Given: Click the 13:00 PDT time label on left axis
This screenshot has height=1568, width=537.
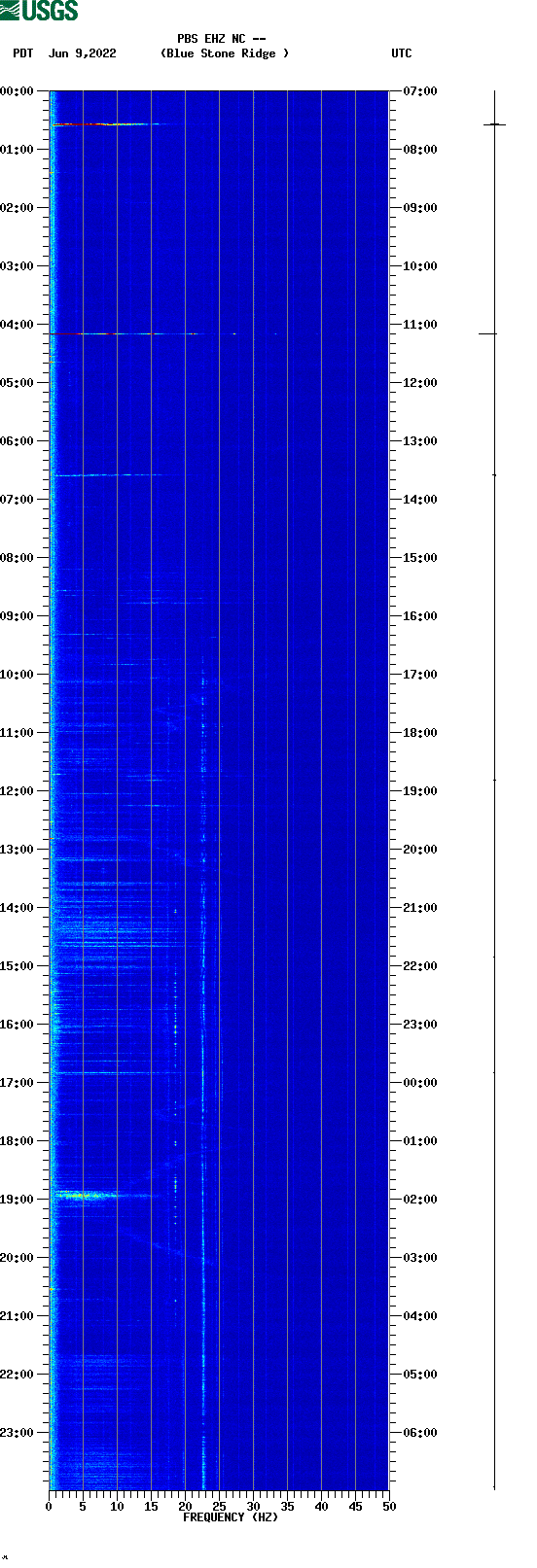Looking at the screenshot, I should tap(18, 849).
